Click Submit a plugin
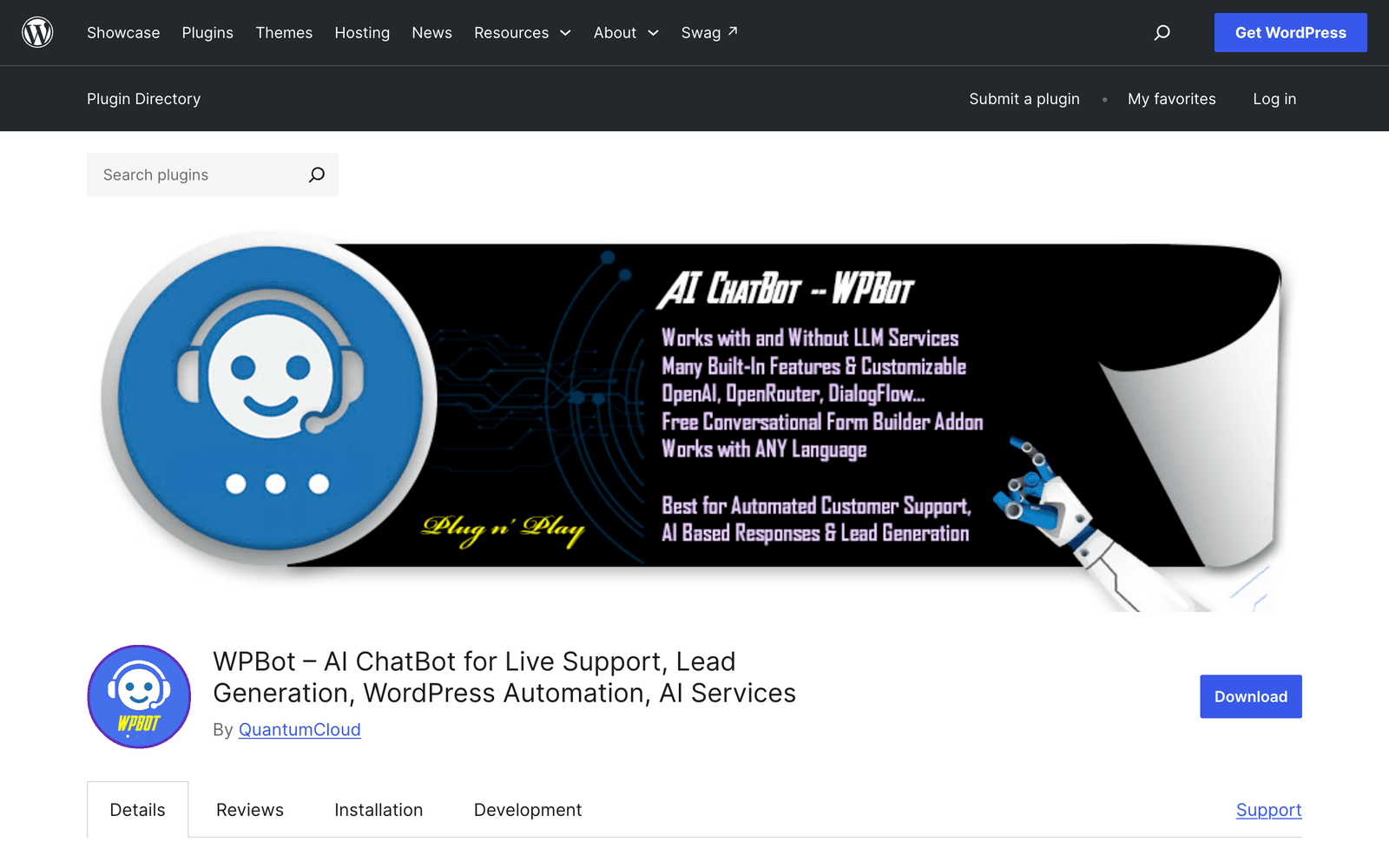Image resolution: width=1389 pixels, height=868 pixels. [1024, 99]
